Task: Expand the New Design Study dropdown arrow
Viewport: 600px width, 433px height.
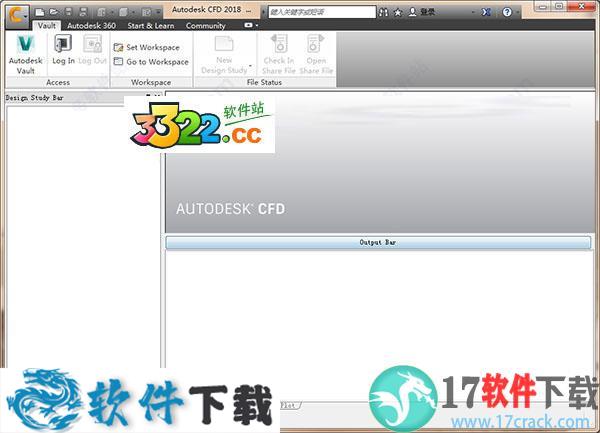Action: pos(250,66)
